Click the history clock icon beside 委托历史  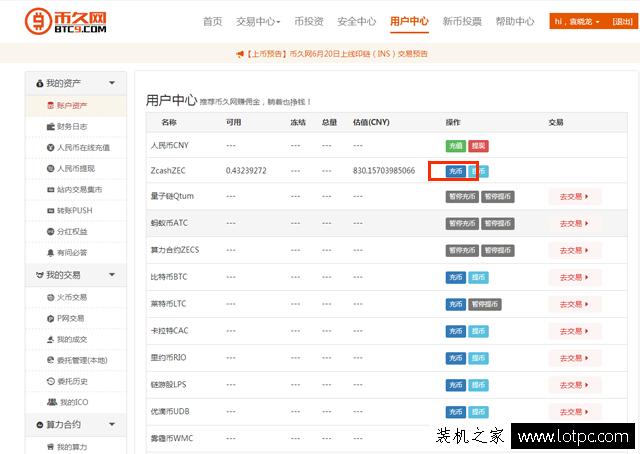(x=51, y=381)
